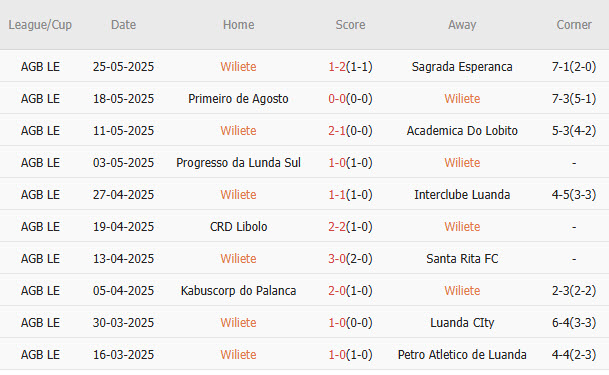Open the Progresso da Lunda Sul team link

coord(238,163)
